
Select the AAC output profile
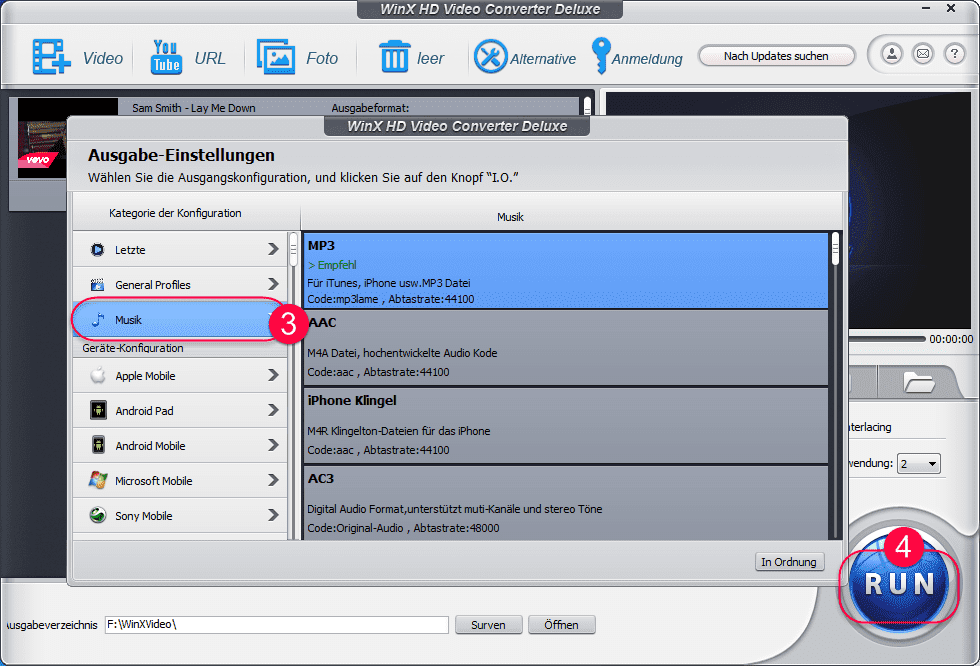click(566, 348)
